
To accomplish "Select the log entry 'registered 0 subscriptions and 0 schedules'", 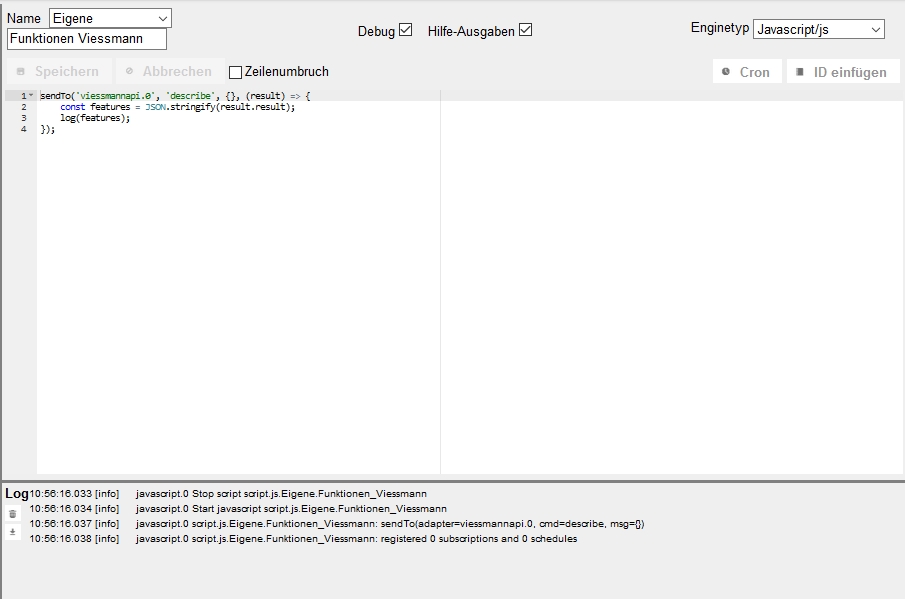I will click(357, 538).
